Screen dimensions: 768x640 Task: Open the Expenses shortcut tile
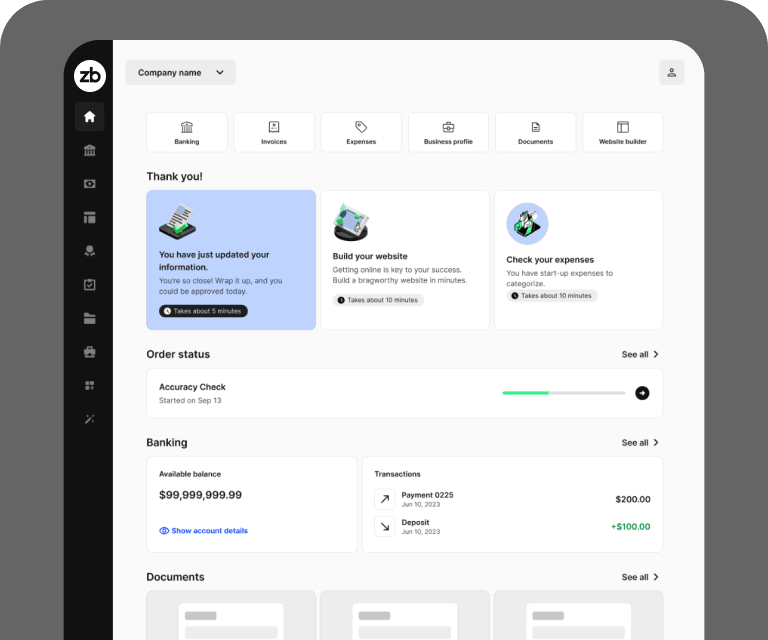361,132
